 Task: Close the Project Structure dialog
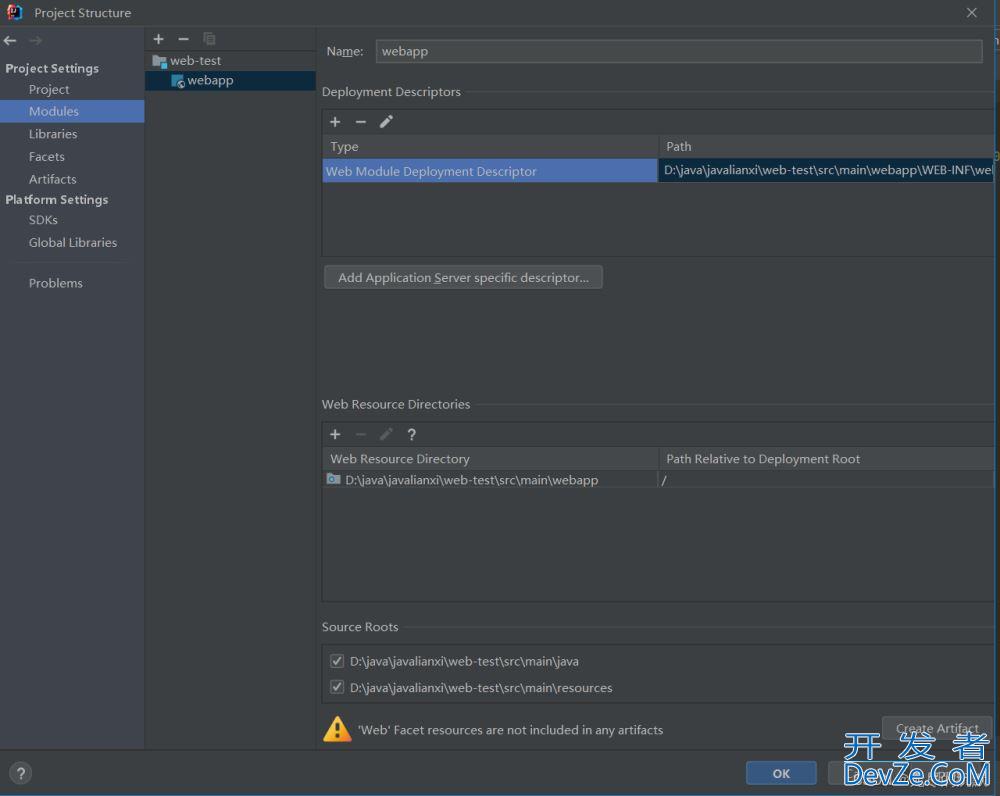pyautogui.click(x=971, y=13)
